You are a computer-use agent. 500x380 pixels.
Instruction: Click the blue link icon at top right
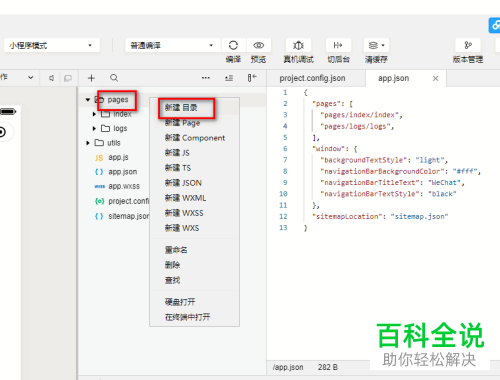coord(495,25)
